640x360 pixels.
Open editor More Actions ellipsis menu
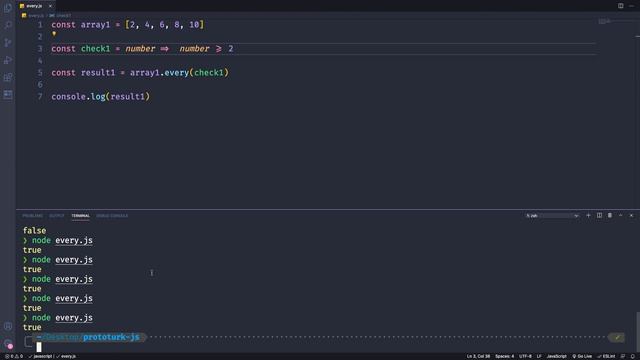(x=631, y=6)
